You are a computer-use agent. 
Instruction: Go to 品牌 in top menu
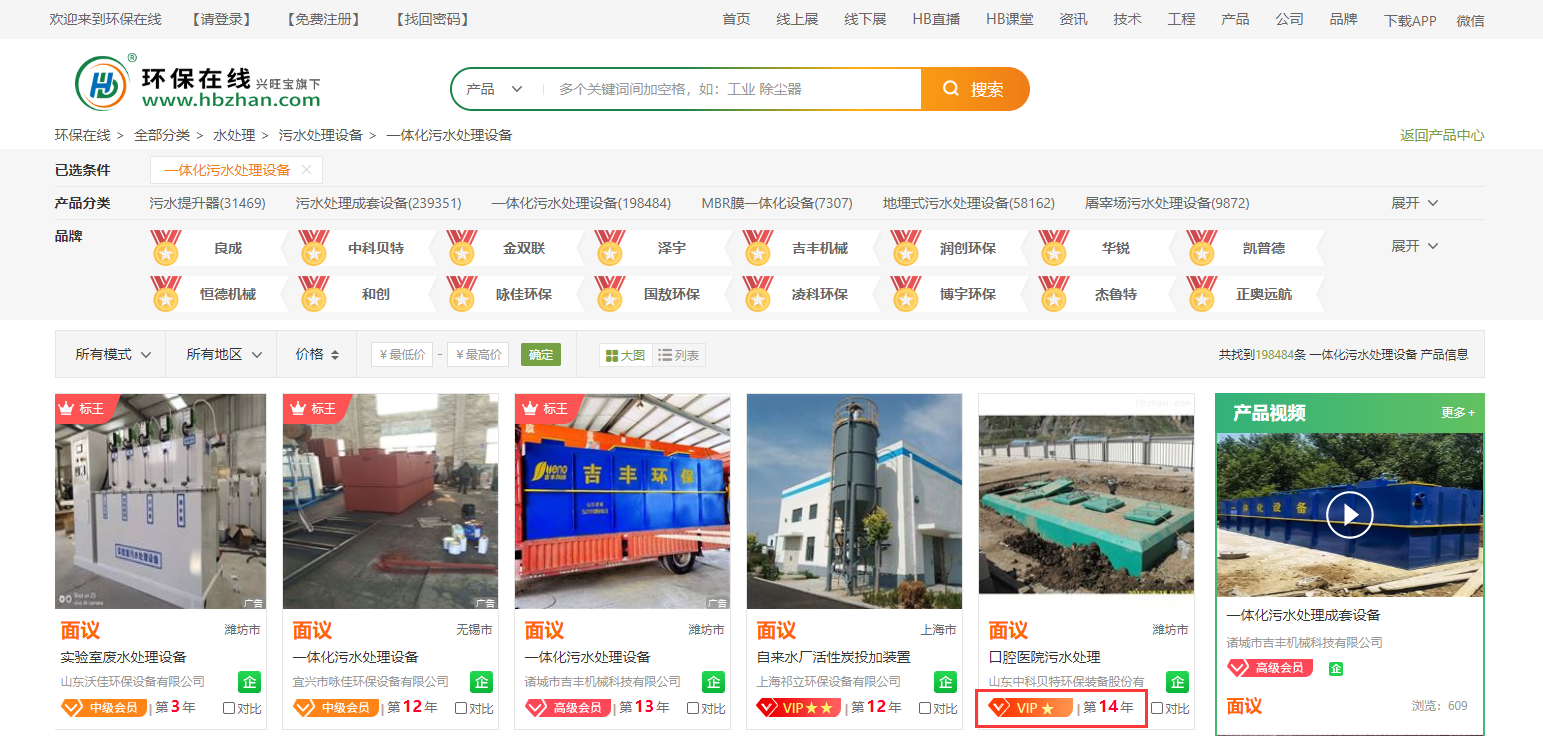1343,19
